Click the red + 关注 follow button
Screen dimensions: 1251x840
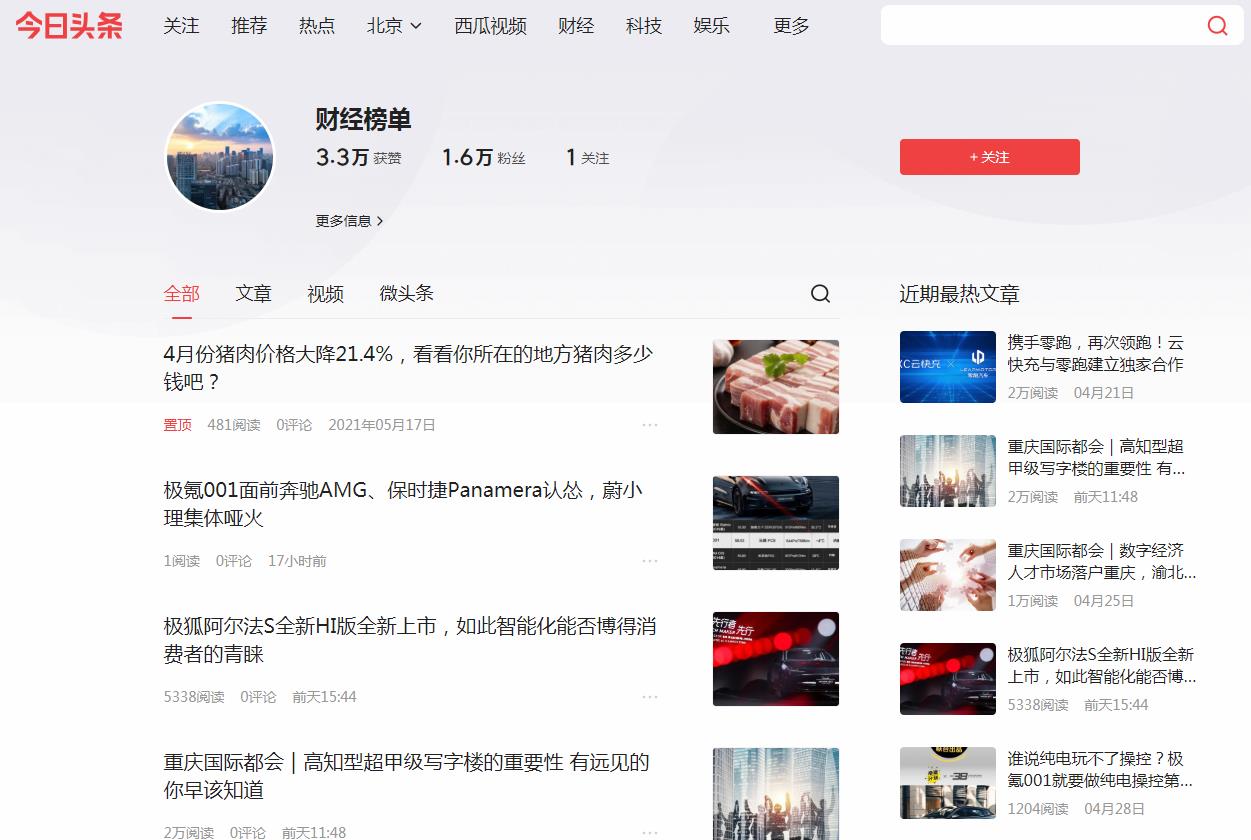[990, 157]
